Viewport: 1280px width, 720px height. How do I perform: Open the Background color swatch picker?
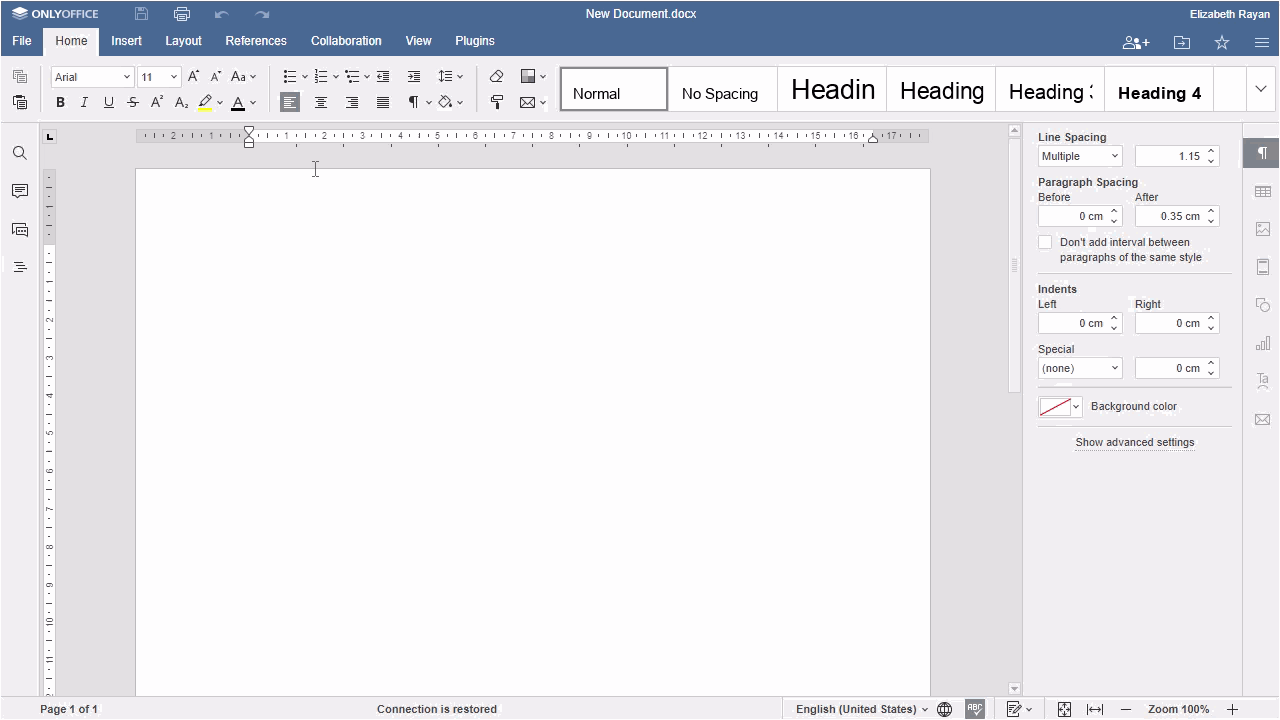click(1060, 407)
